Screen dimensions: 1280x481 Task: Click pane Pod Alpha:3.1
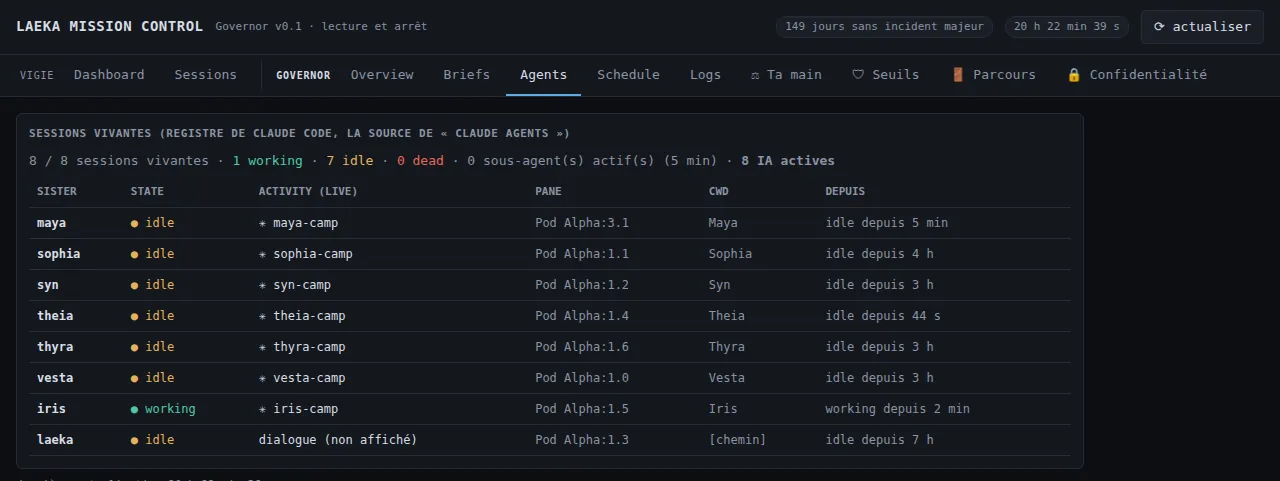point(582,223)
